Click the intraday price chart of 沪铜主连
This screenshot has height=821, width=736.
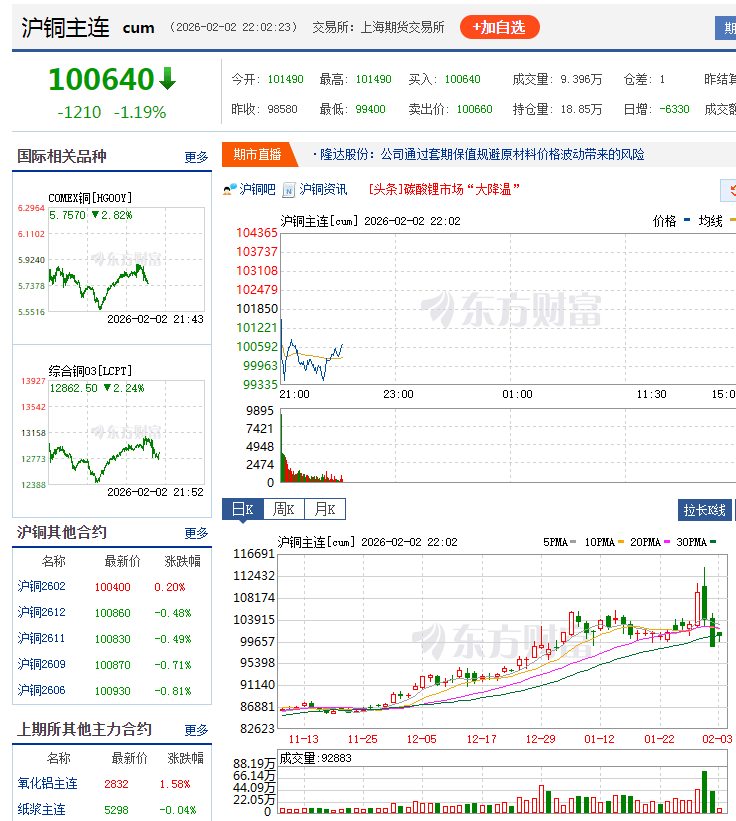click(x=508, y=308)
